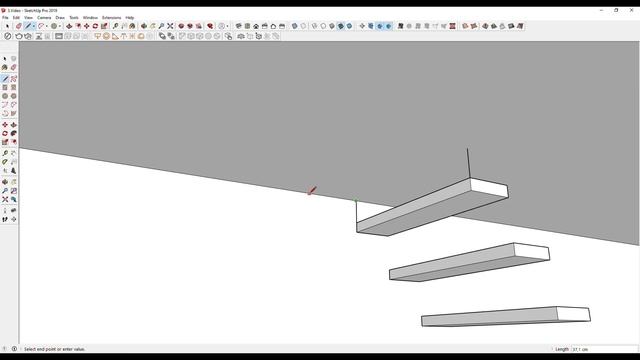Open 3D Warehouse from the top toolbar

point(181,26)
